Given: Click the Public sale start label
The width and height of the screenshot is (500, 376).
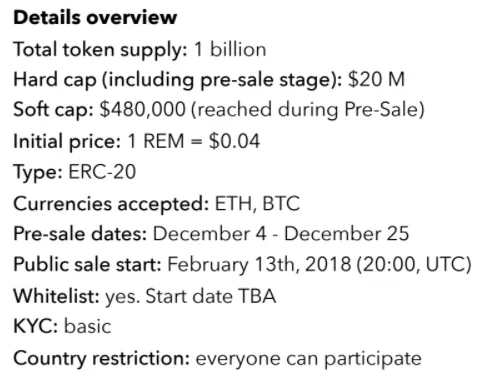Looking at the screenshot, I should point(88,265).
